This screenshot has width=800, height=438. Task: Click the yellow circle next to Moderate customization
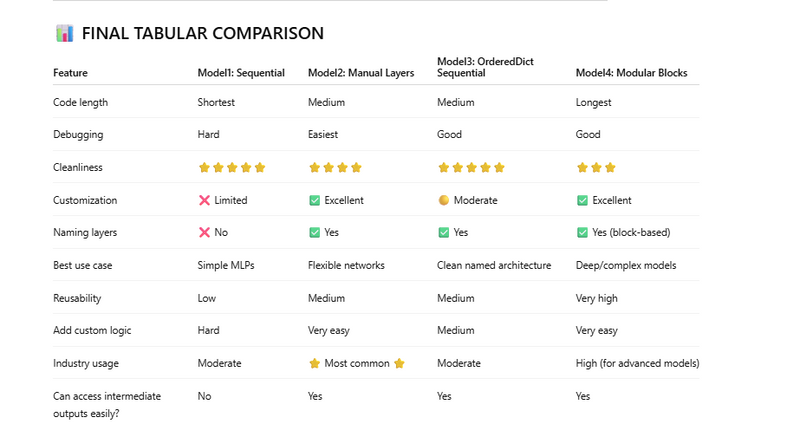pyautogui.click(x=443, y=200)
